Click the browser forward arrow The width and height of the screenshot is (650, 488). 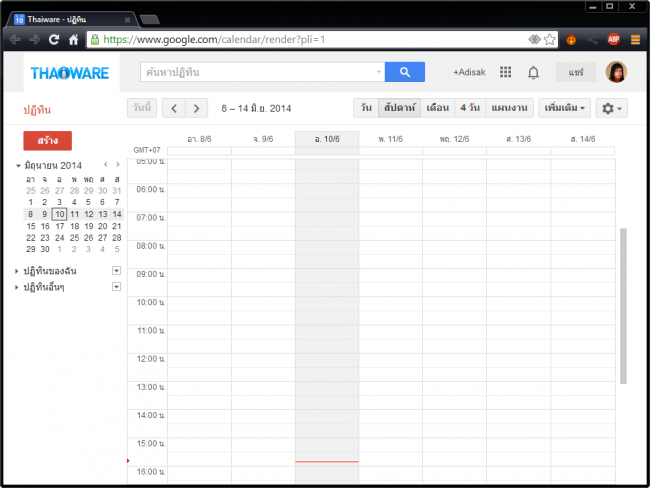click(34, 39)
